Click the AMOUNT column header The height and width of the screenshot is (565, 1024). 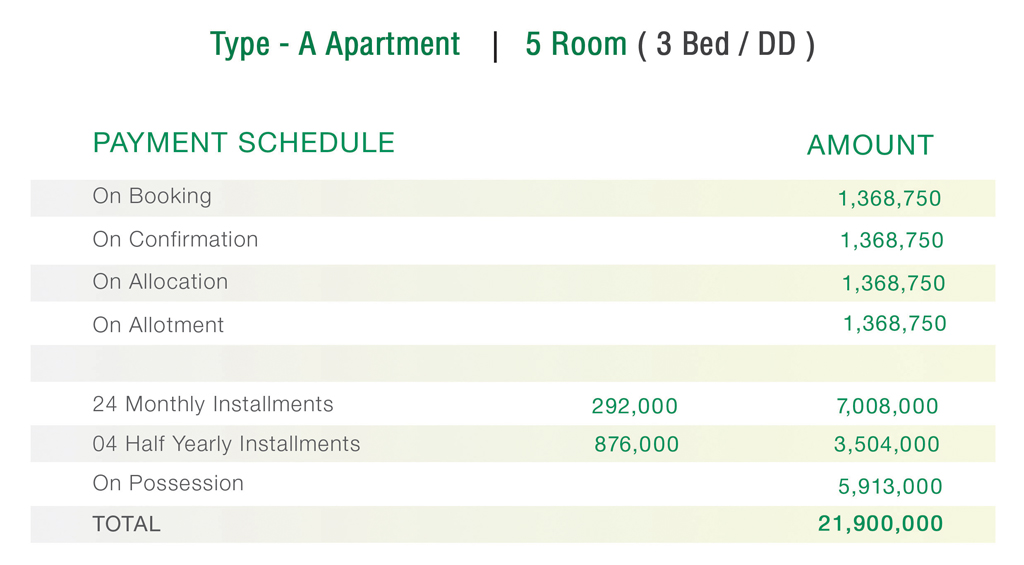pos(870,145)
